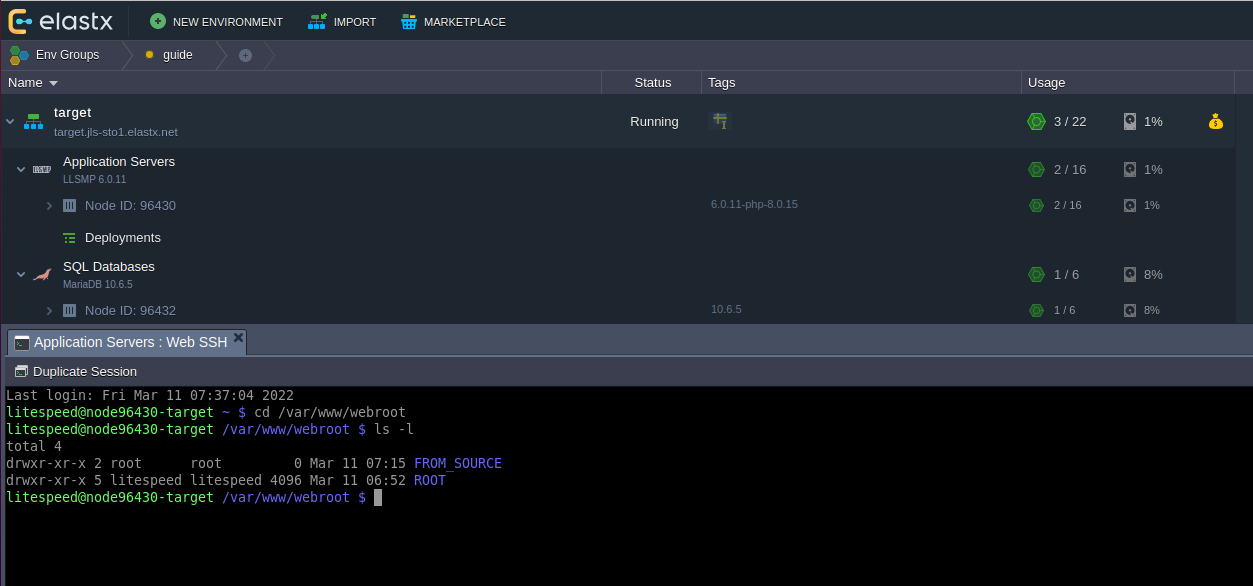The image size is (1253, 586).
Task: Sort by the Name column header
Action: coord(33,83)
